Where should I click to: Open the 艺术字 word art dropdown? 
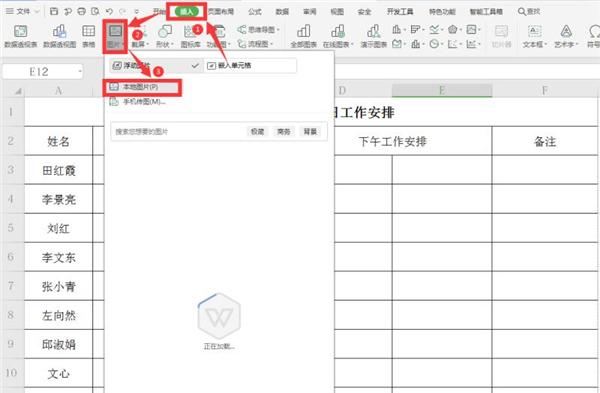(x=566, y=36)
